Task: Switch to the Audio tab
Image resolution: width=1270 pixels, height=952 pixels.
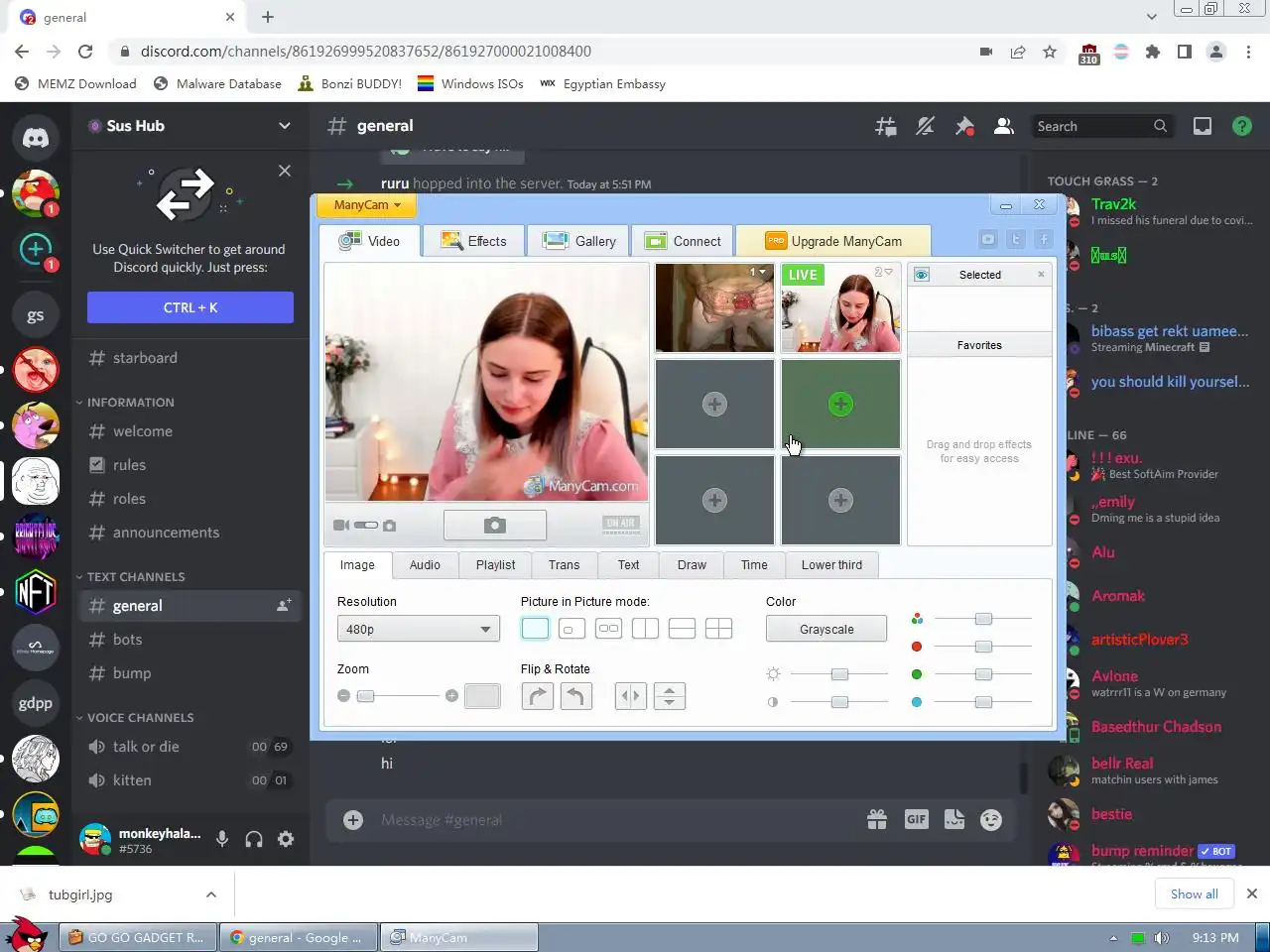Action: (x=425, y=565)
